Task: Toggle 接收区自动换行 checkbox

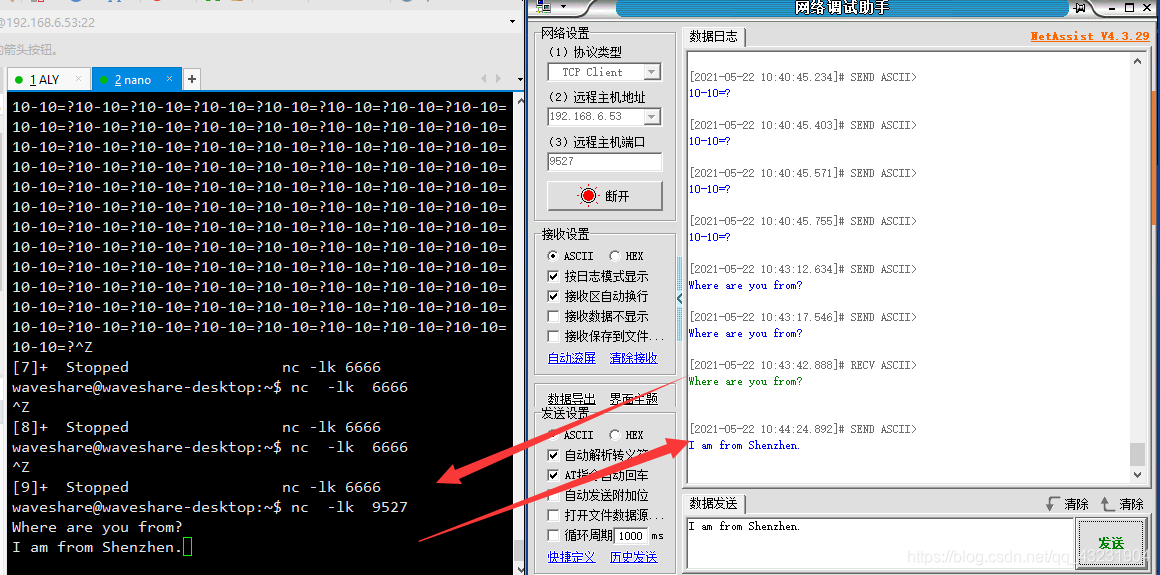Action: coord(553,296)
